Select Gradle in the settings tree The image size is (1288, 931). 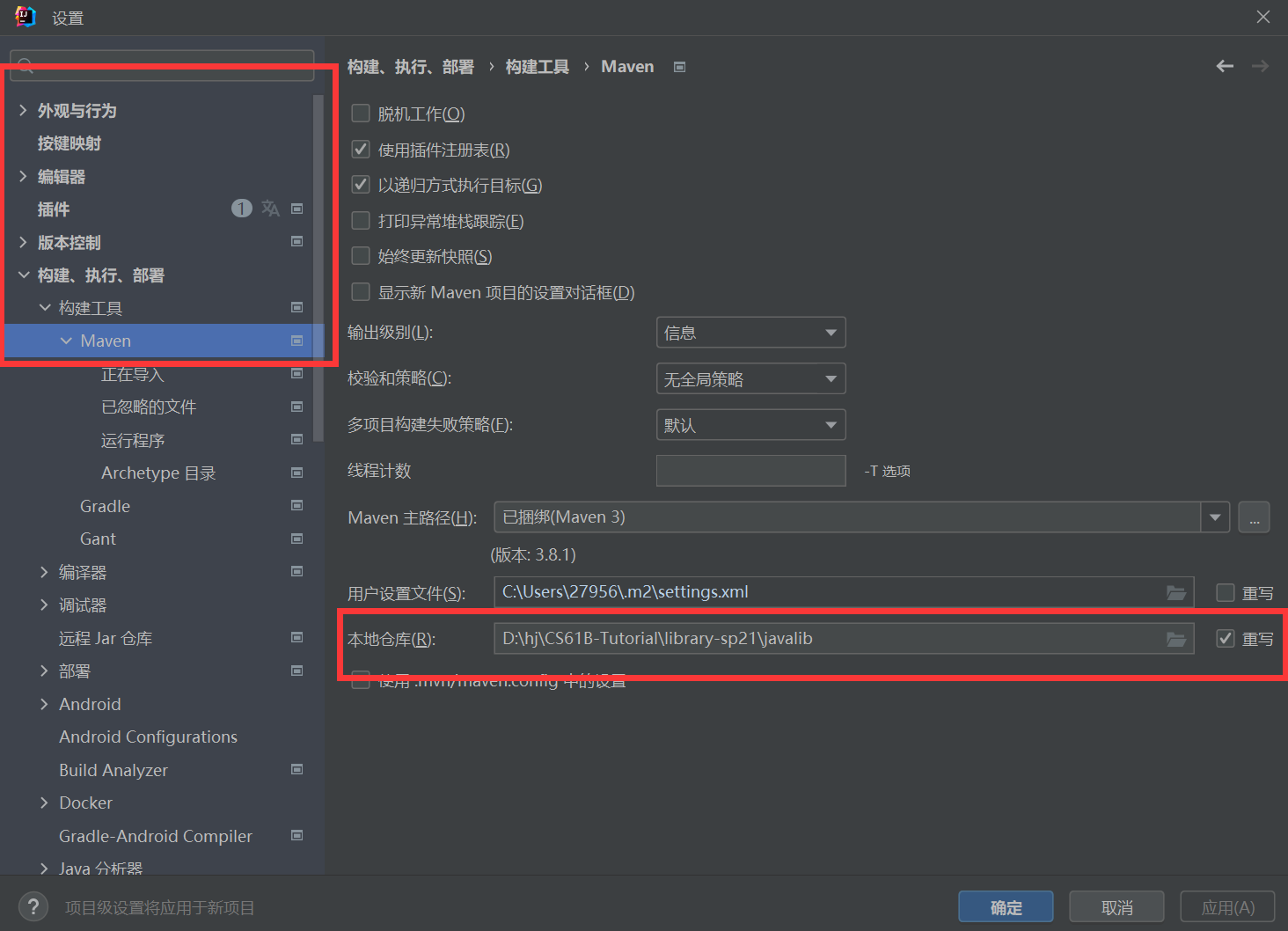(x=105, y=506)
